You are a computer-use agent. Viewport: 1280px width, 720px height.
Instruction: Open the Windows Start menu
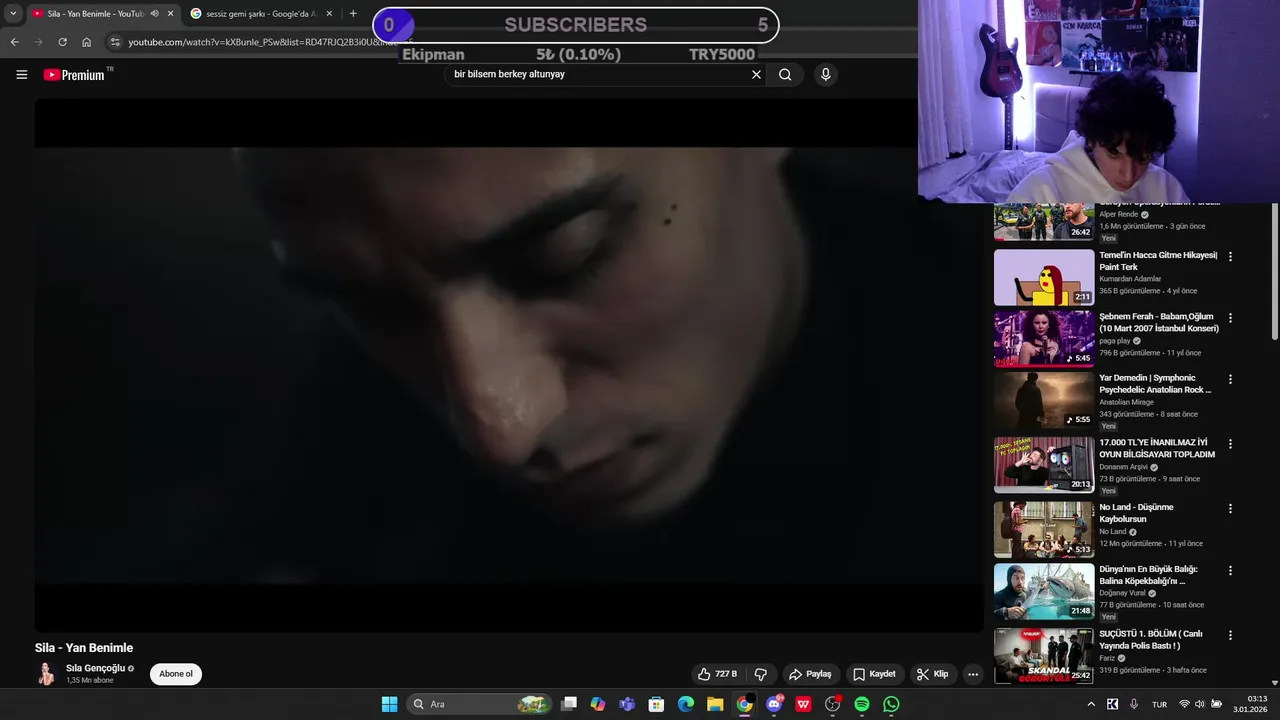click(389, 704)
